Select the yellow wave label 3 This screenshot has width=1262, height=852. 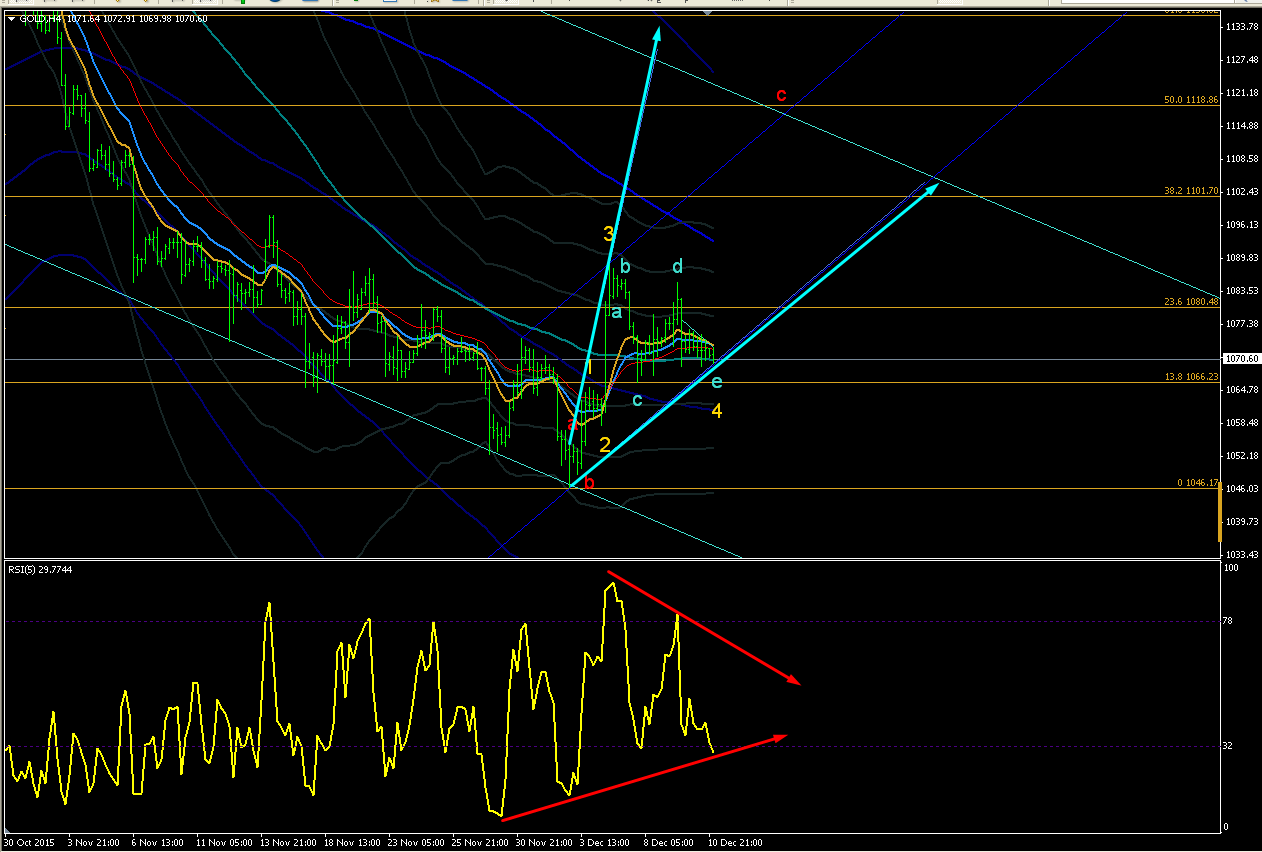[x=608, y=234]
